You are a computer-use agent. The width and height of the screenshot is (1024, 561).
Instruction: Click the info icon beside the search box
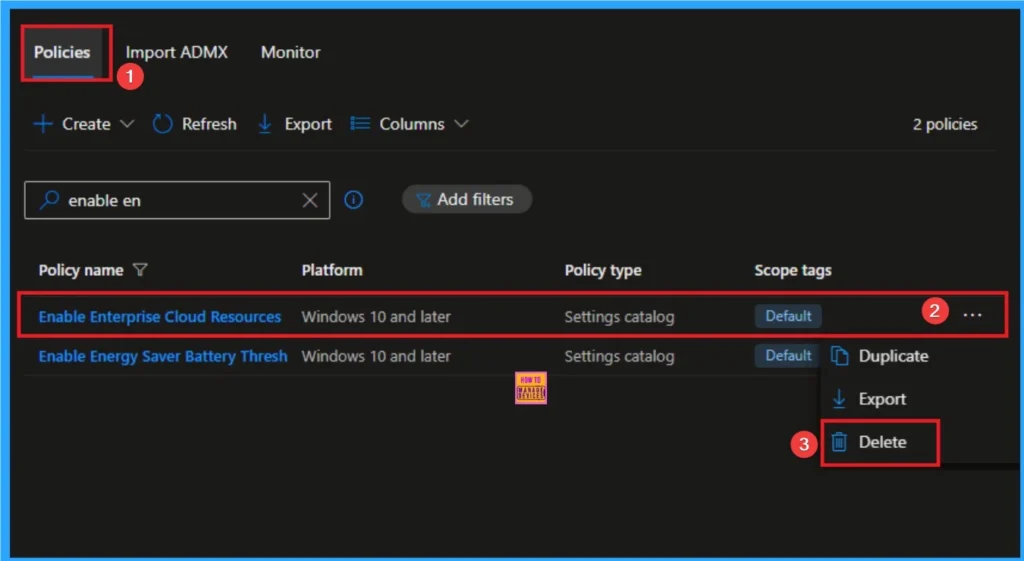pyautogui.click(x=353, y=200)
